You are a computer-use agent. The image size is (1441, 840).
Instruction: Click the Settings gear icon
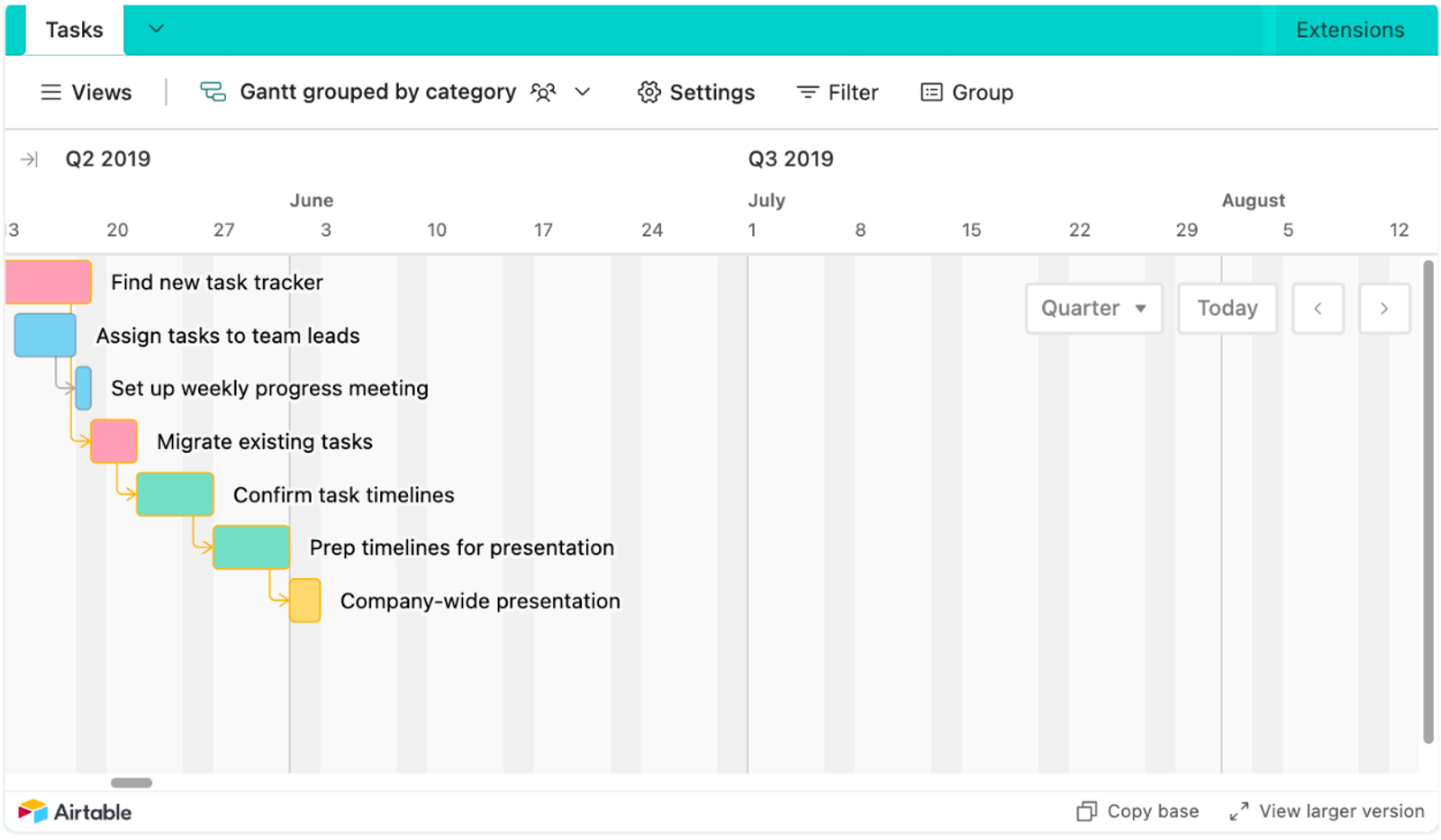pos(648,92)
